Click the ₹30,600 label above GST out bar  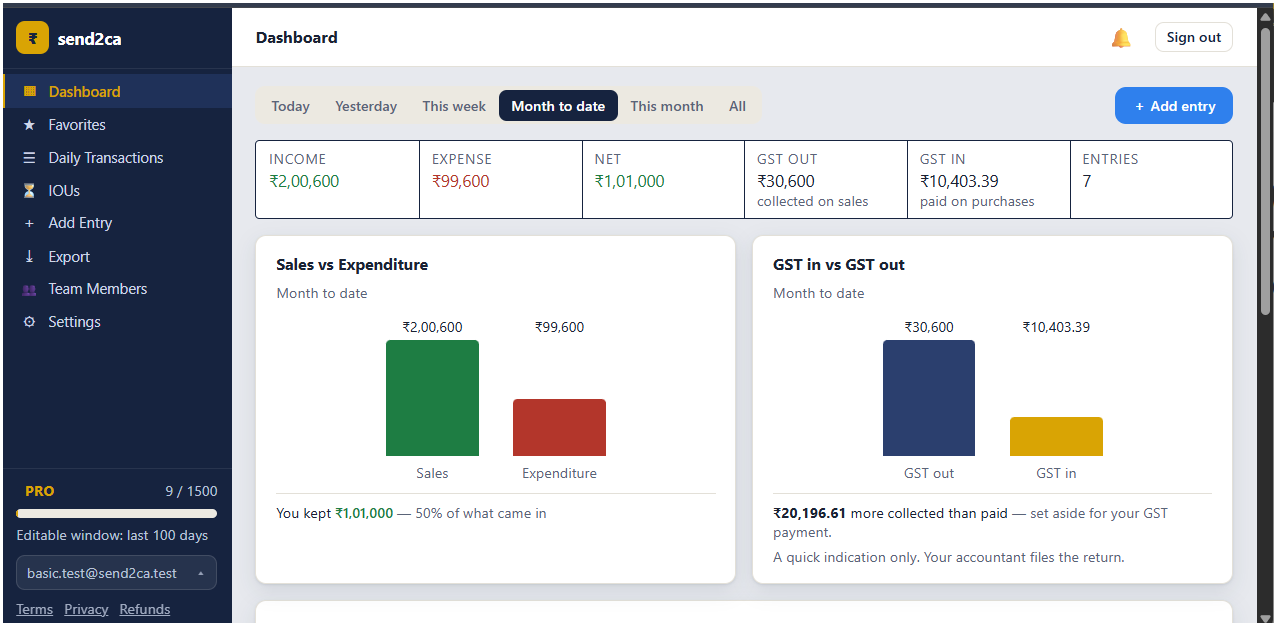[x=929, y=327]
